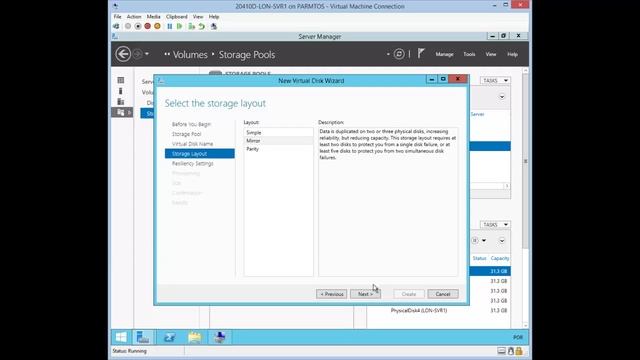Image resolution: width=640 pixels, height=360 pixels.
Task: Open File Explorer from the taskbar
Action: (195, 337)
